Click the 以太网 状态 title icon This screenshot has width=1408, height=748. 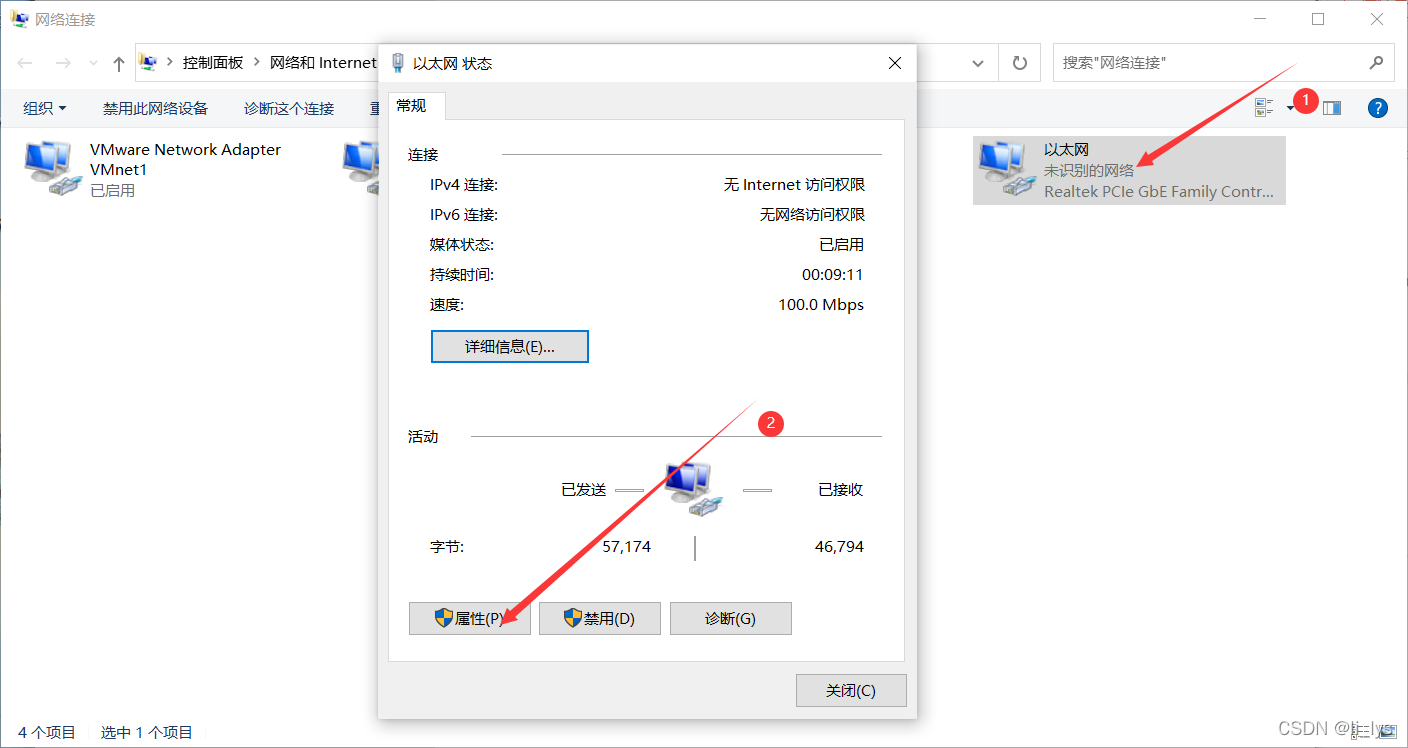coord(398,63)
